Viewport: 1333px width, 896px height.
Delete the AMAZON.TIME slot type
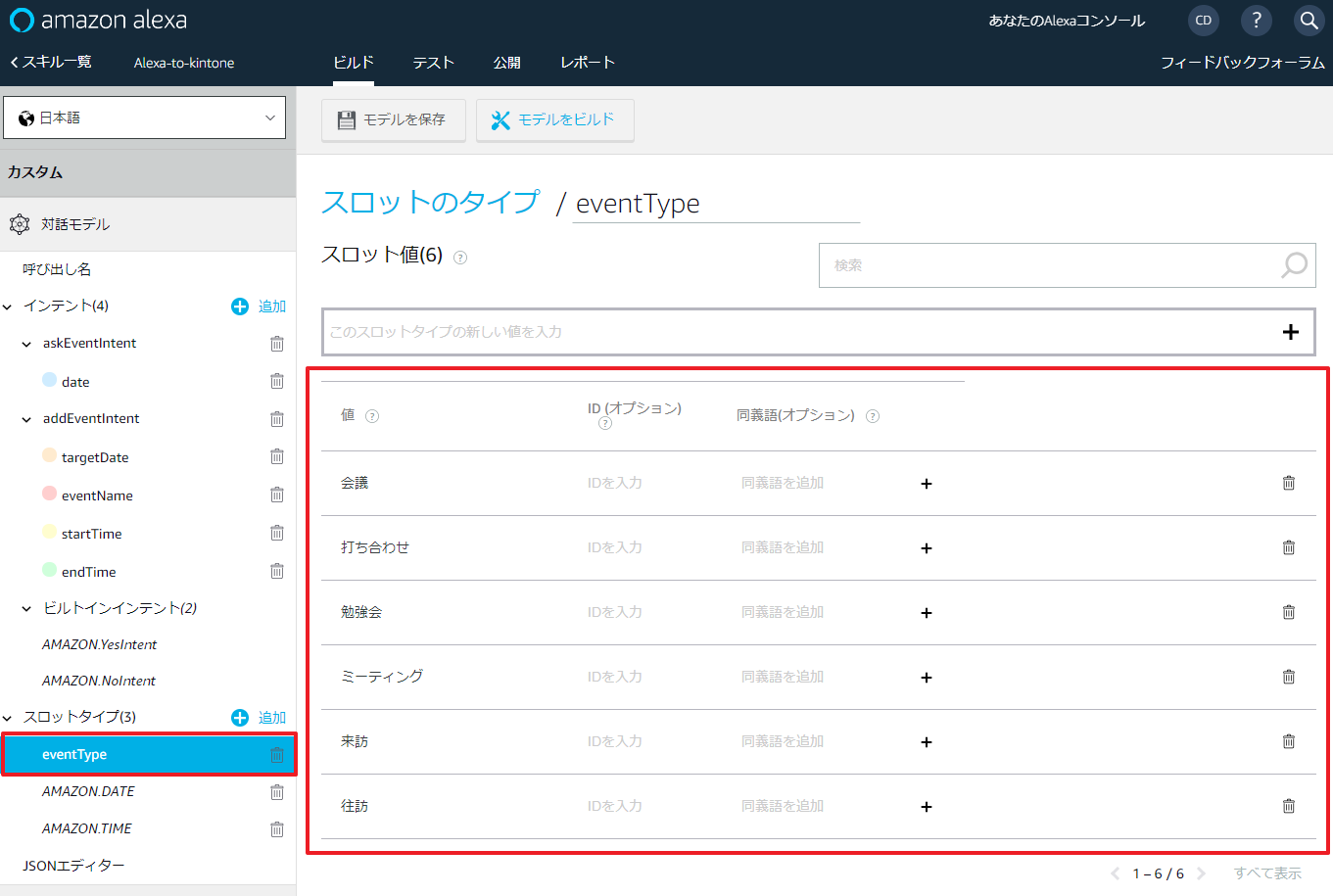[x=277, y=829]
